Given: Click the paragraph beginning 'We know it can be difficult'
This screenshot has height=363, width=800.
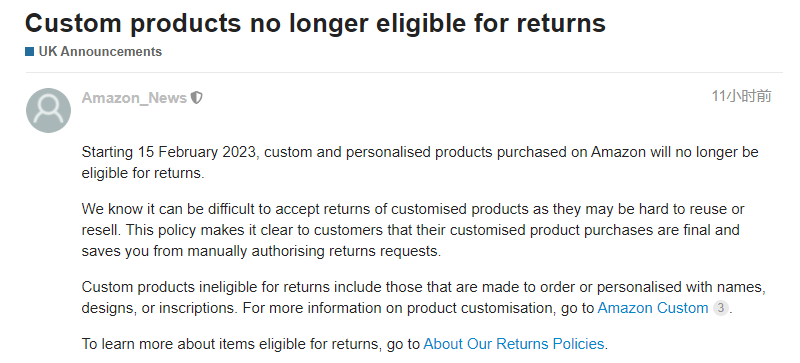Looking at the screenshot, I should (413, 230).
